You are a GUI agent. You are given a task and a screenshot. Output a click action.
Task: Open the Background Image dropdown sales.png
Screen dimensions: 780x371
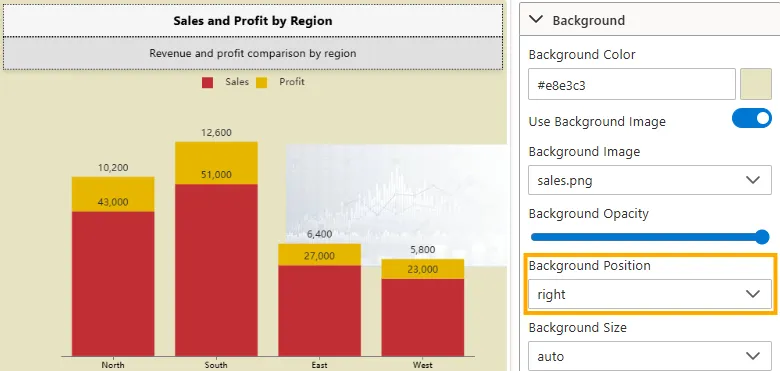point(650,180)
